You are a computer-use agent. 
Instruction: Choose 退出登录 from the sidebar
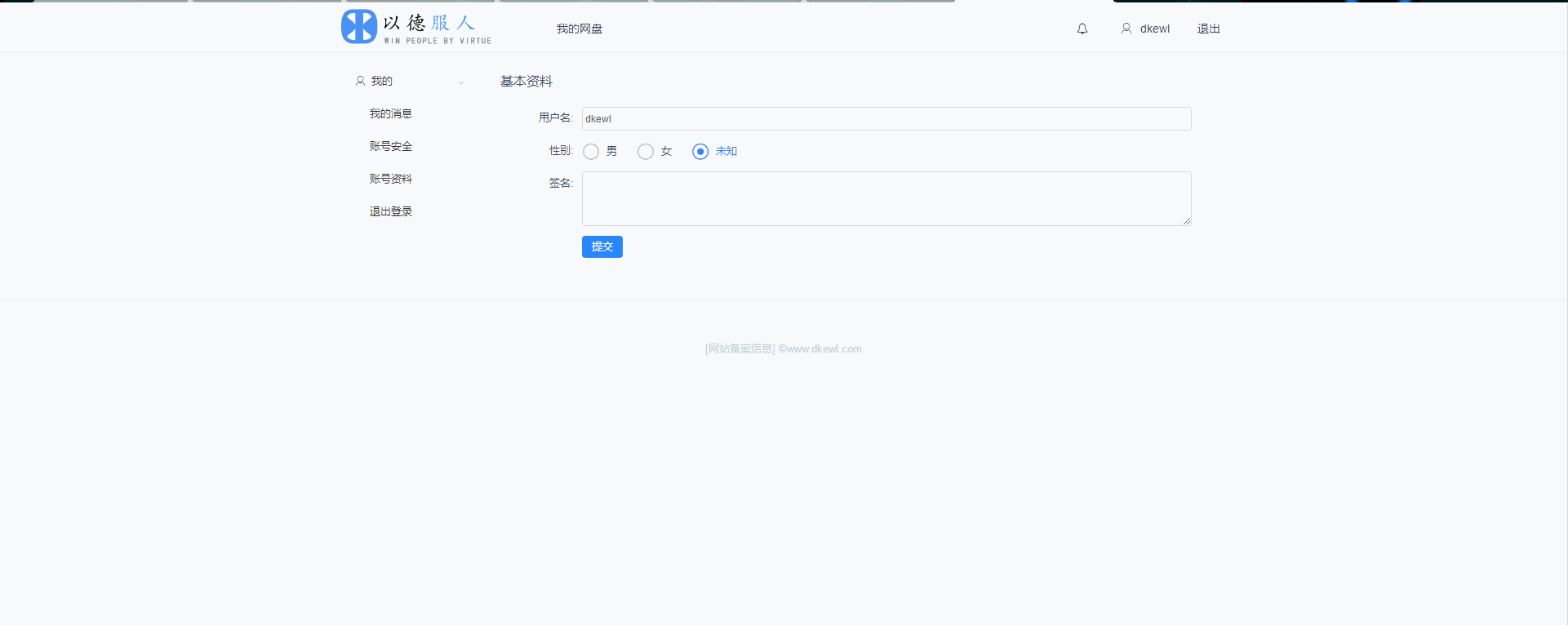click(x=391, y=211)
